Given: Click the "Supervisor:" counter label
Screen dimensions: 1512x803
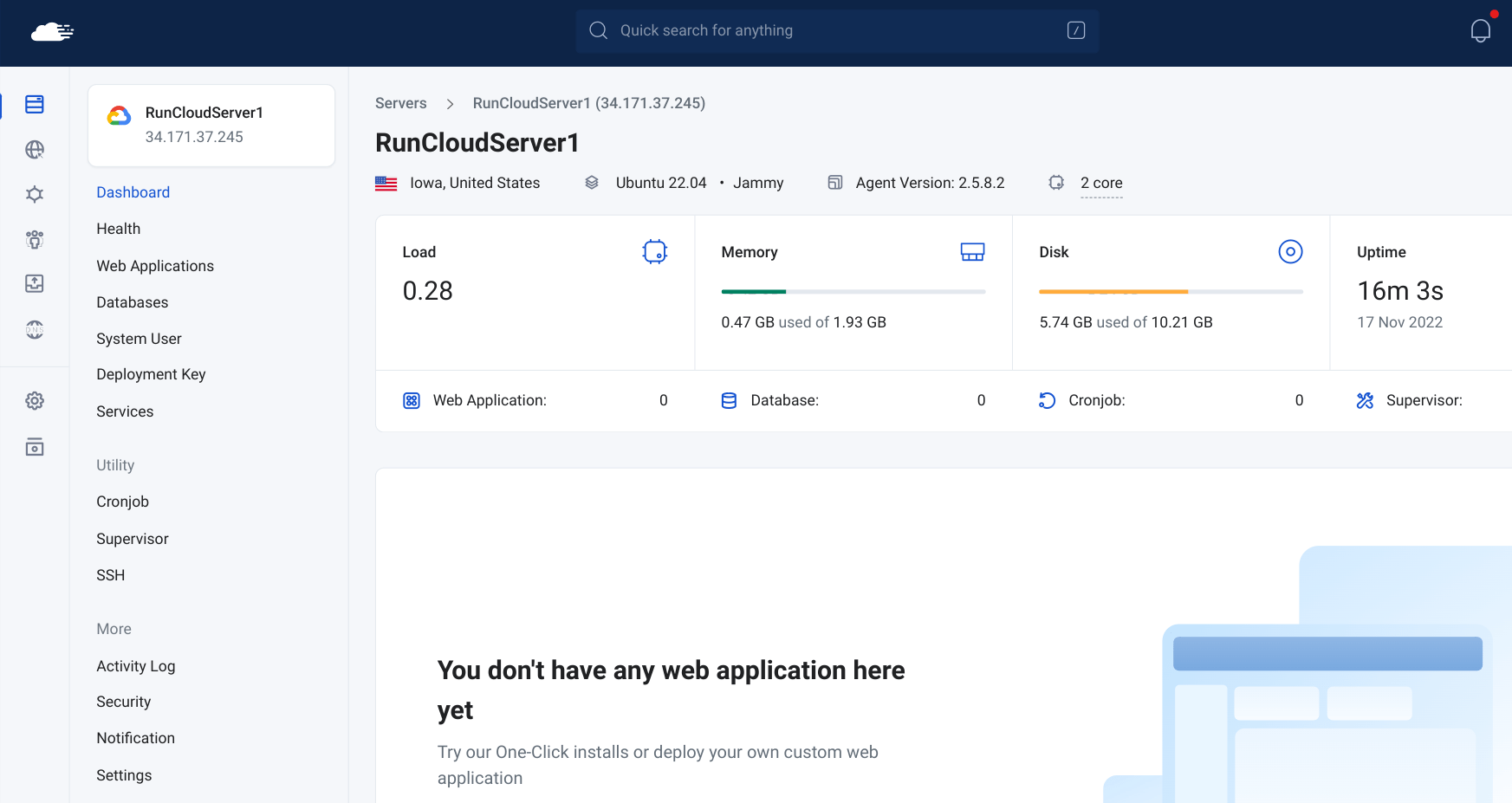Looking at the screenshot, I should pyautogui.click(x=1424, y=400).
